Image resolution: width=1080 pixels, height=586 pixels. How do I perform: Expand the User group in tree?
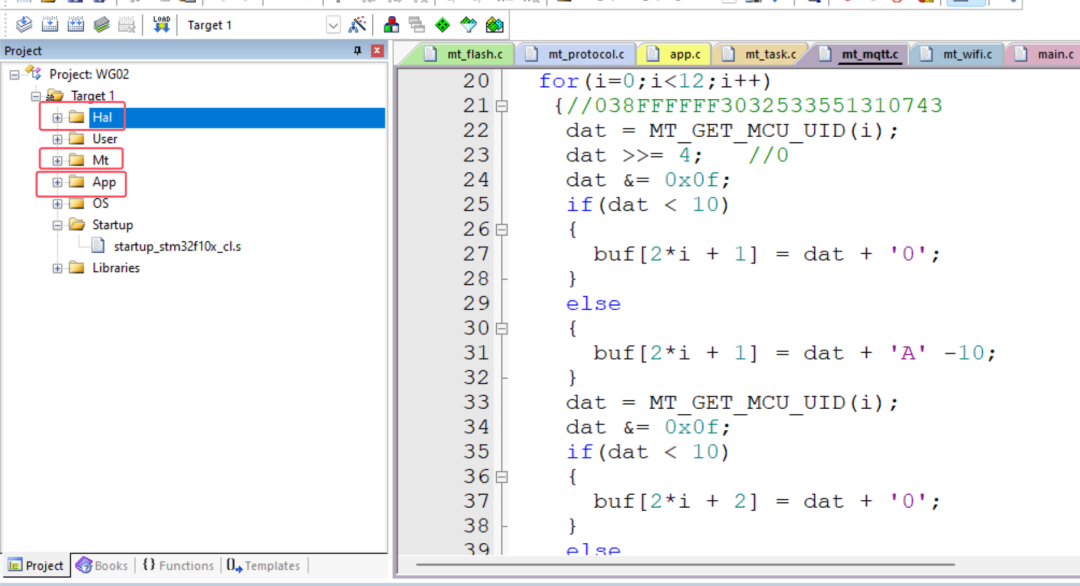coord(57,139)
